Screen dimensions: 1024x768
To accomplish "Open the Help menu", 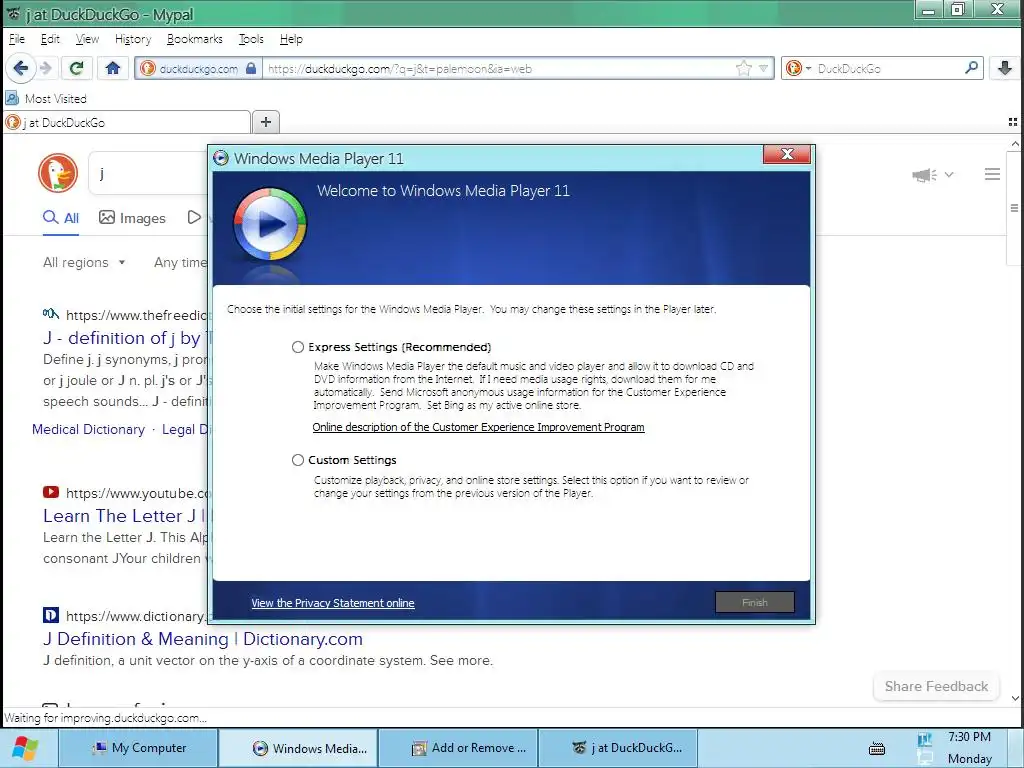I will tap(291, 39).
